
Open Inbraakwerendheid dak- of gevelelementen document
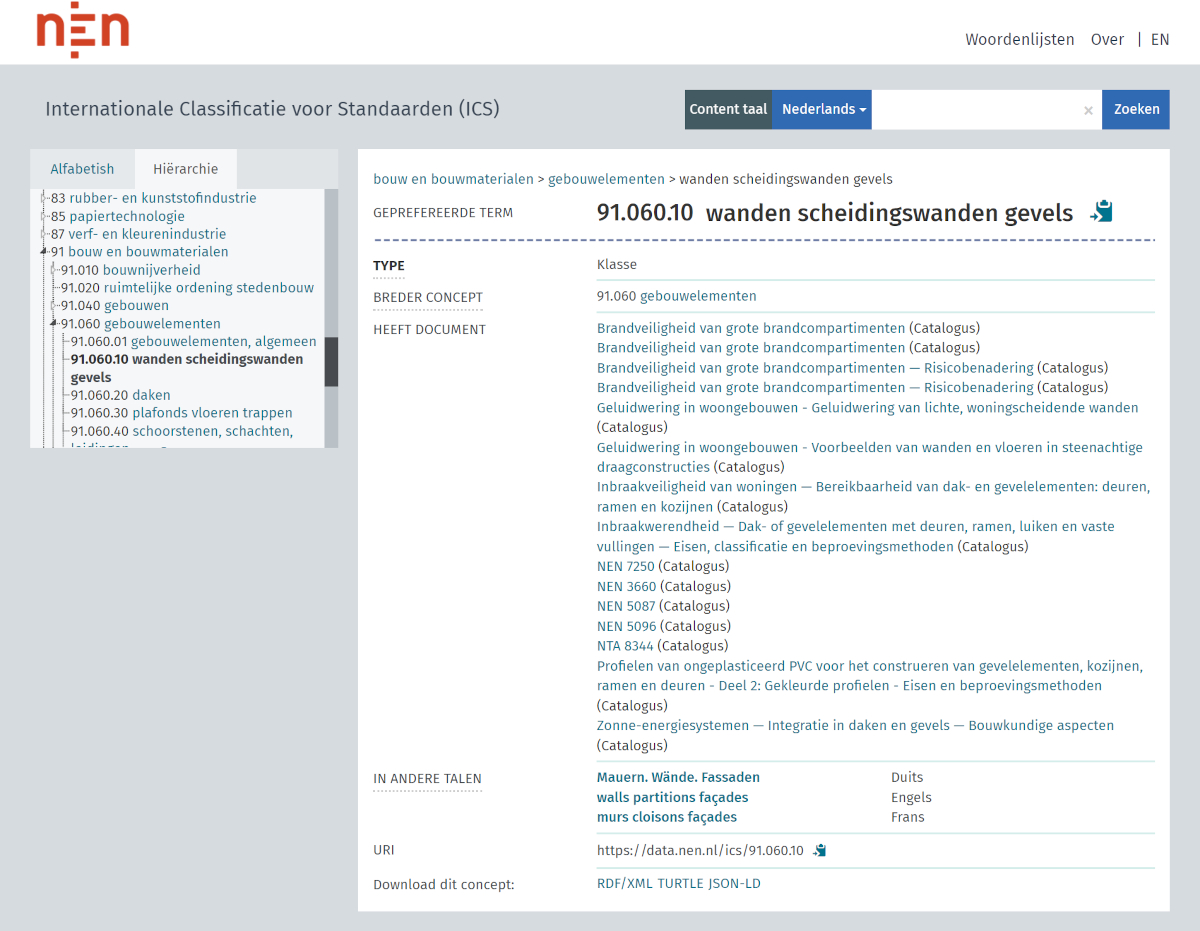click(x=856, y=536)
